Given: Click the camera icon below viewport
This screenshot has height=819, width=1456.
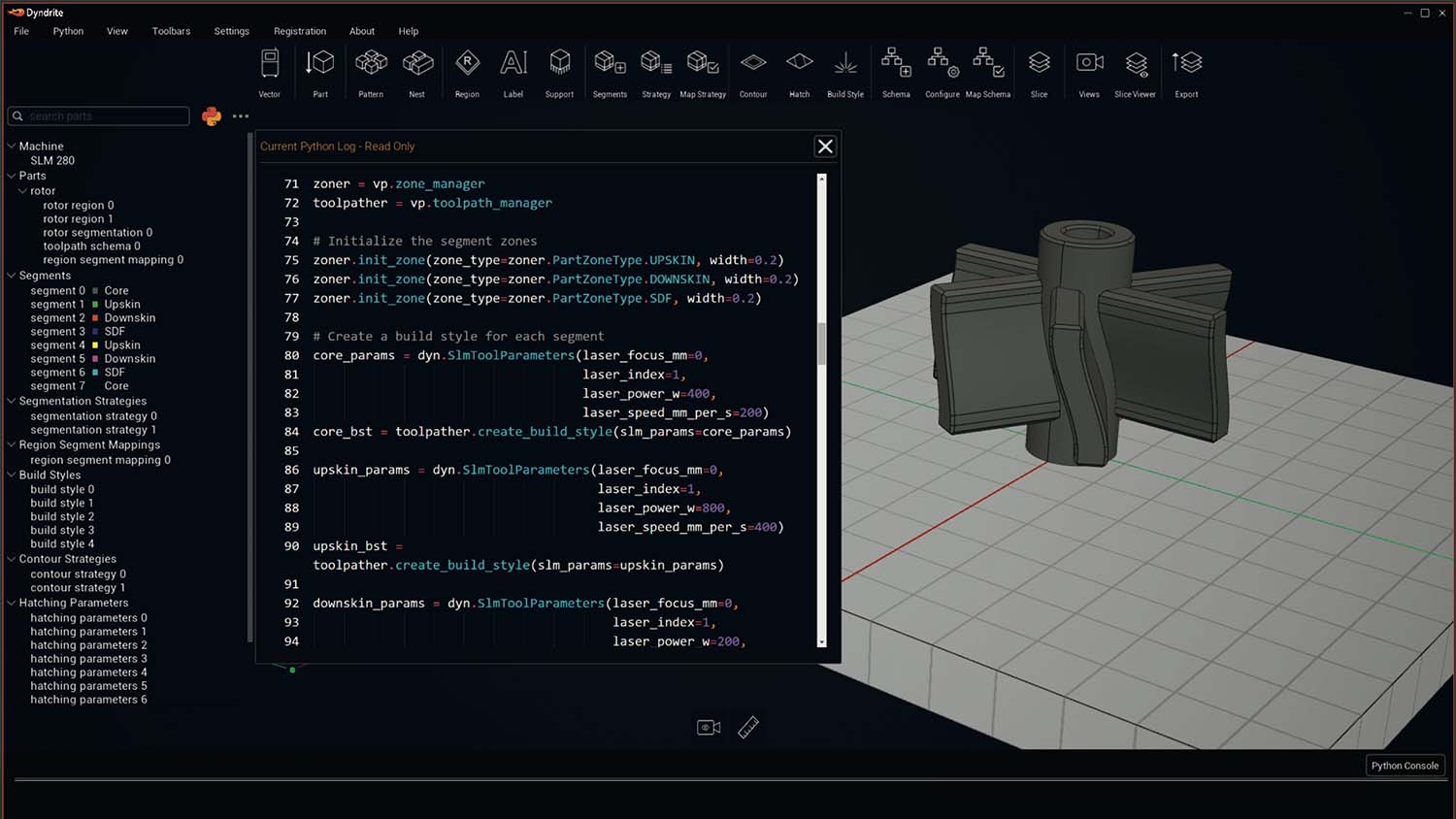Looking at the screenshot, I should click(709, 728).
